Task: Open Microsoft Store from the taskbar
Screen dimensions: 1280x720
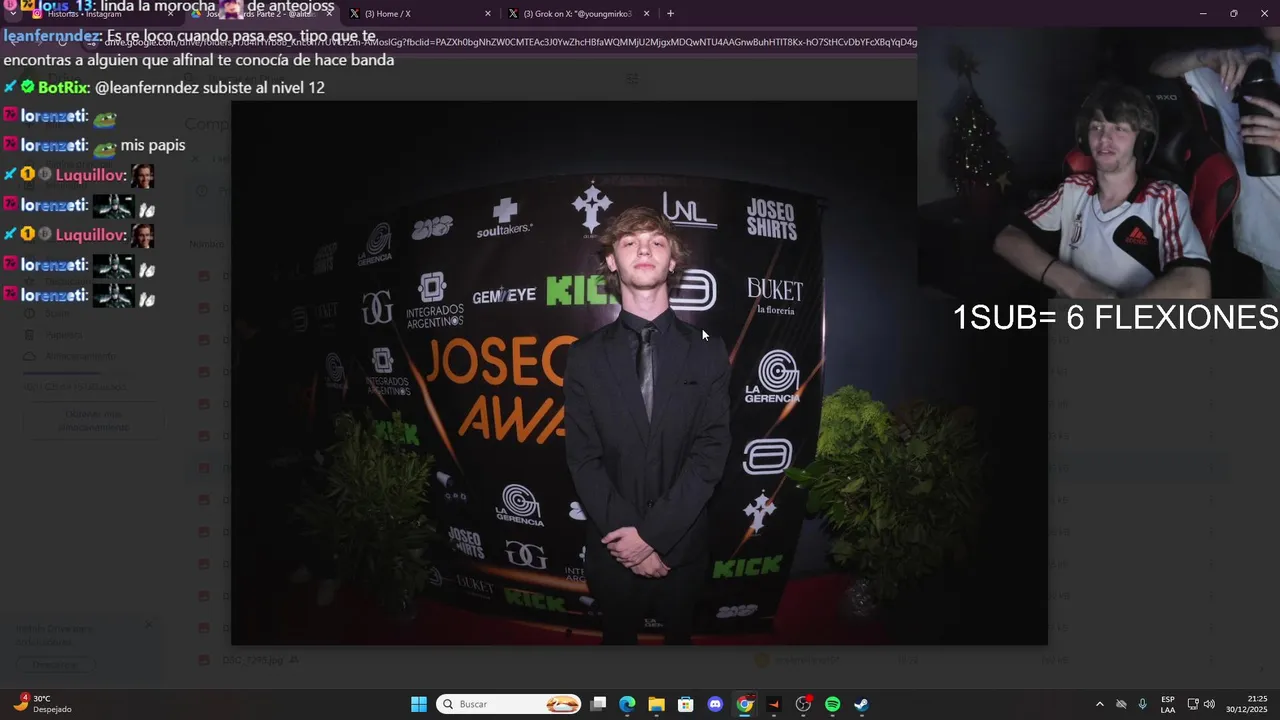Action: (686, 704)
